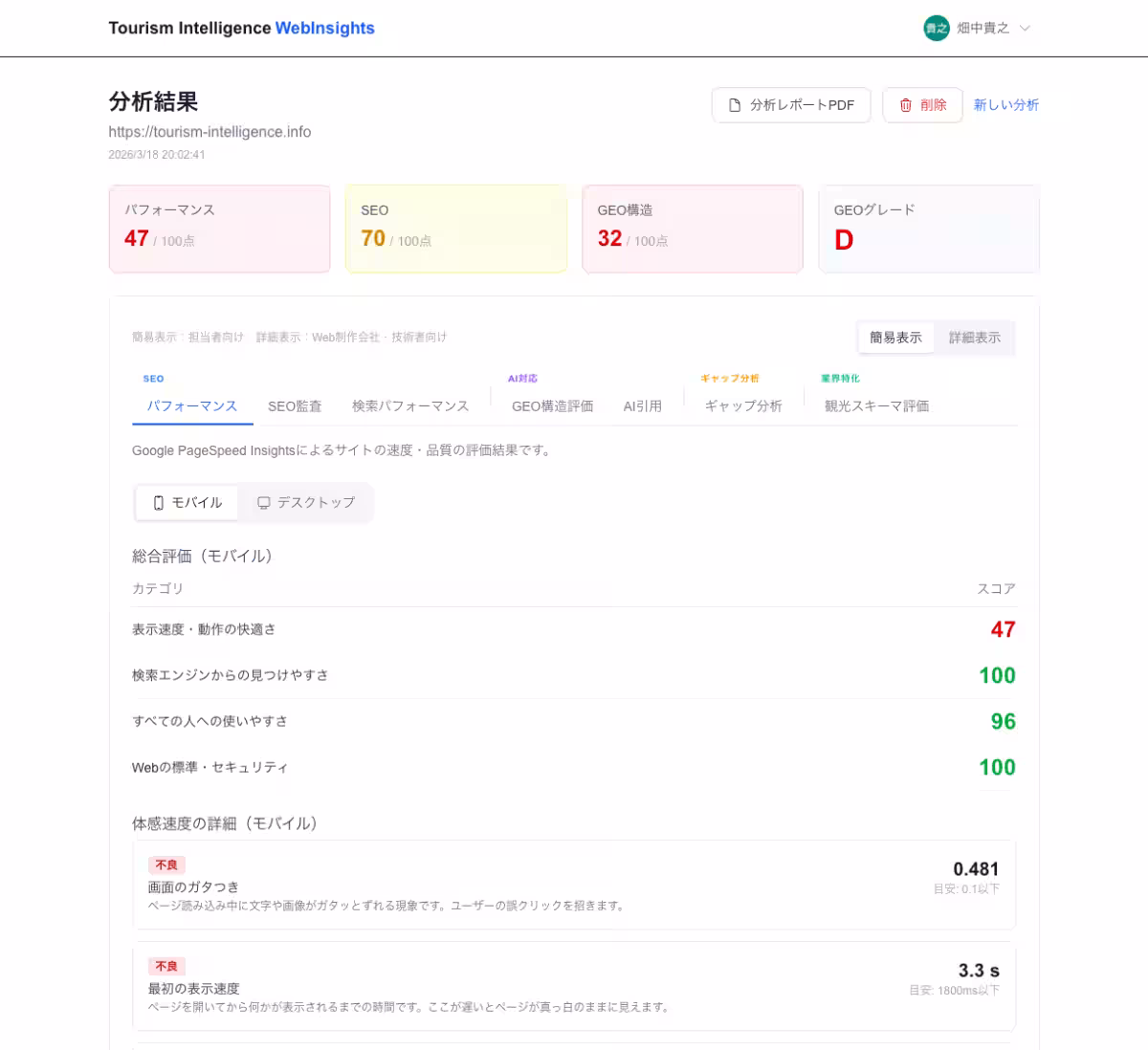Click the 削除 delete button
Image resolution: width=1148 pixels, height=1050 pixels.
pos(921,105)
